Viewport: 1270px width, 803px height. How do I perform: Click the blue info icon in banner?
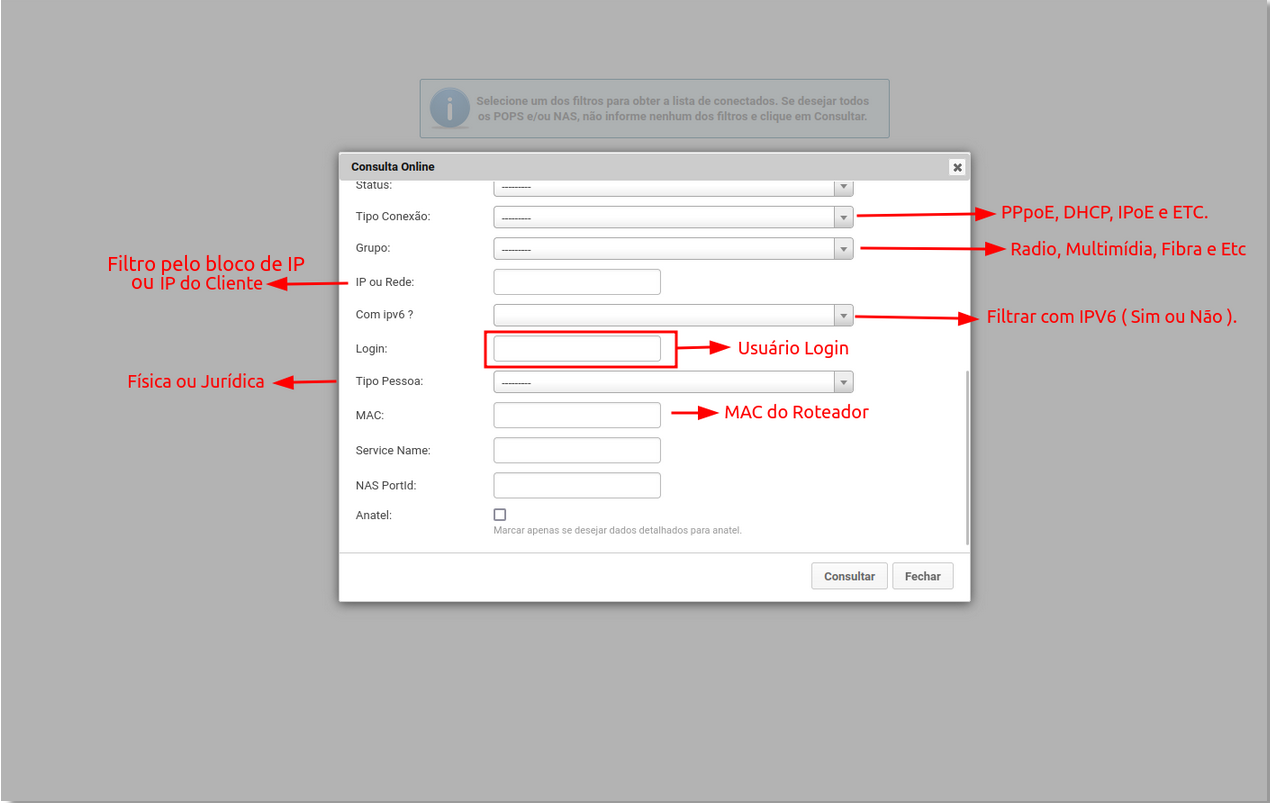tap(449, 108)
